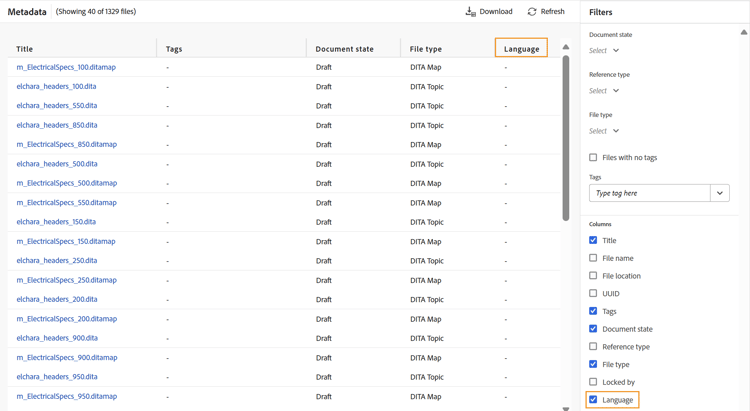Open m_ElectricalSpecs_100.ditamap file link
This screenshot has height=411, width=750.
click(66, 67)
